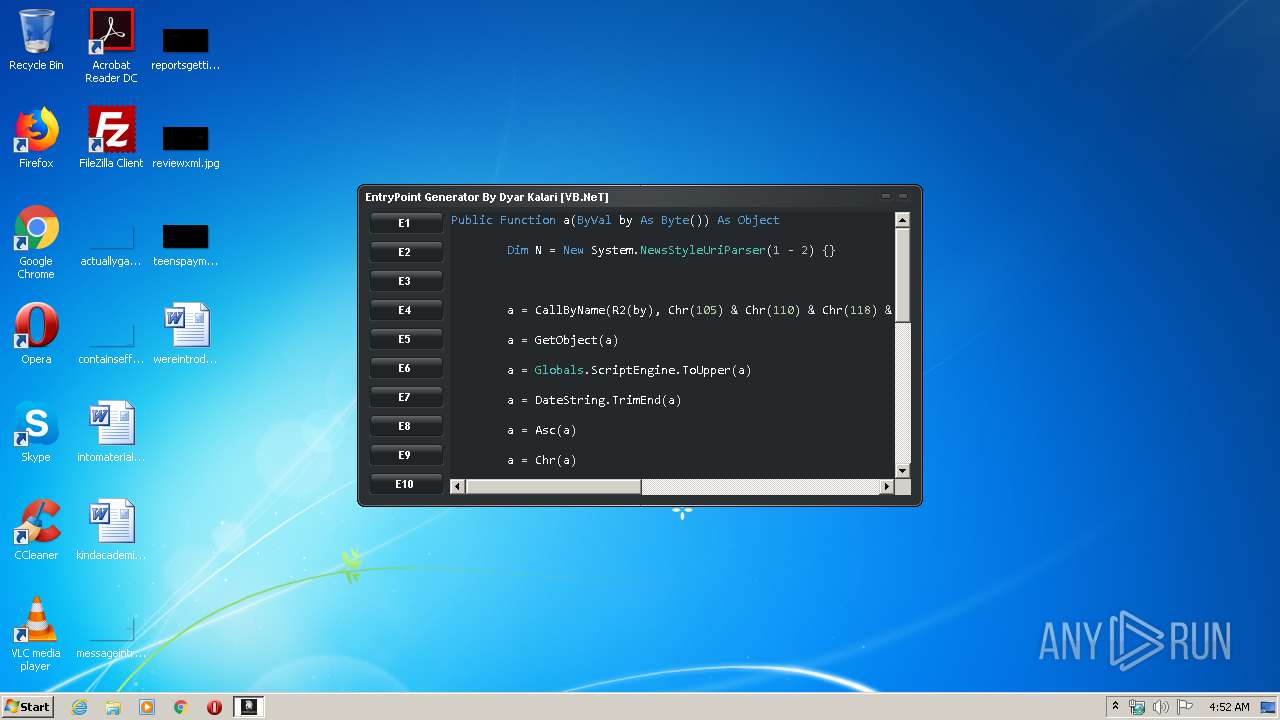Click the 'a = Asc(a)' code line
This screenshot has height=720, width=1280.
(541, 430)
